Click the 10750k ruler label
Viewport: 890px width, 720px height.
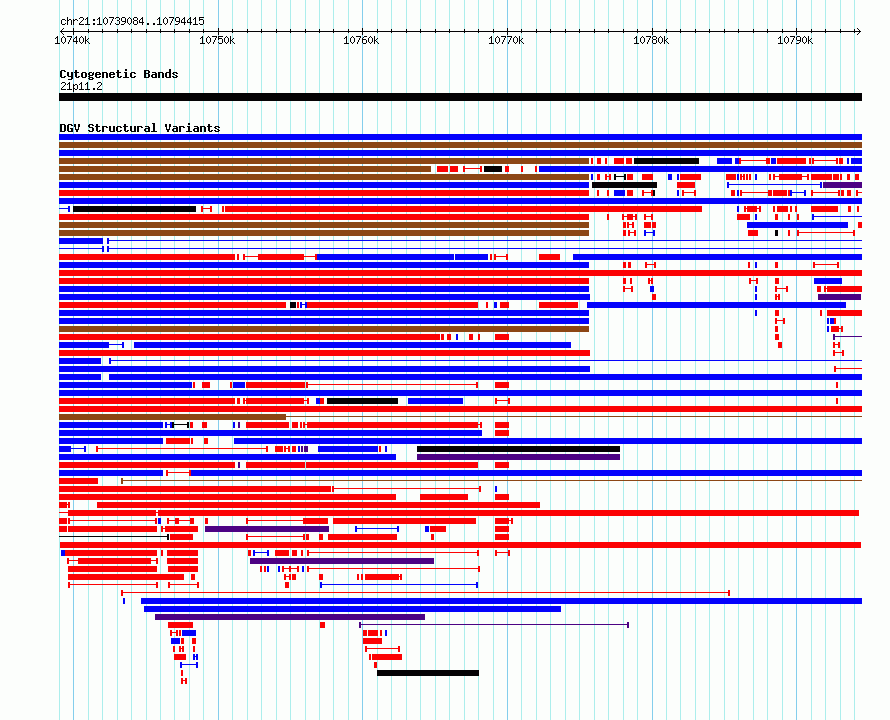pyautogui.click(x=217, y=40)
